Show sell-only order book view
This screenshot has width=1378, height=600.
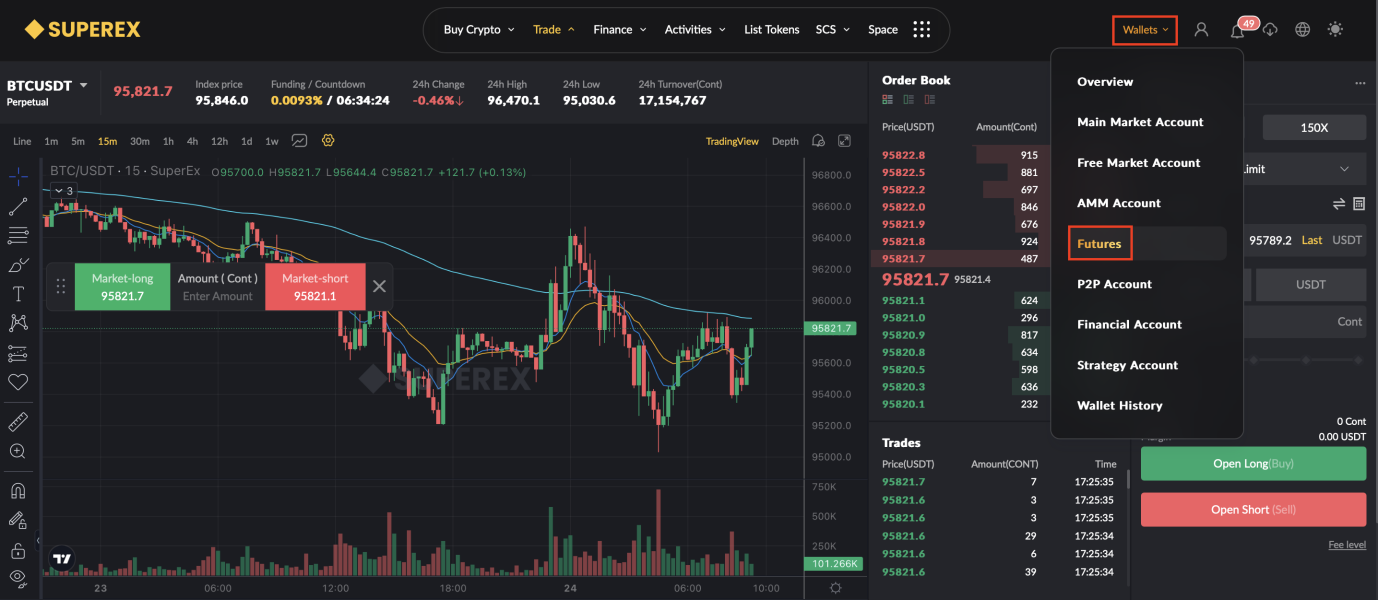pos(931,100)
